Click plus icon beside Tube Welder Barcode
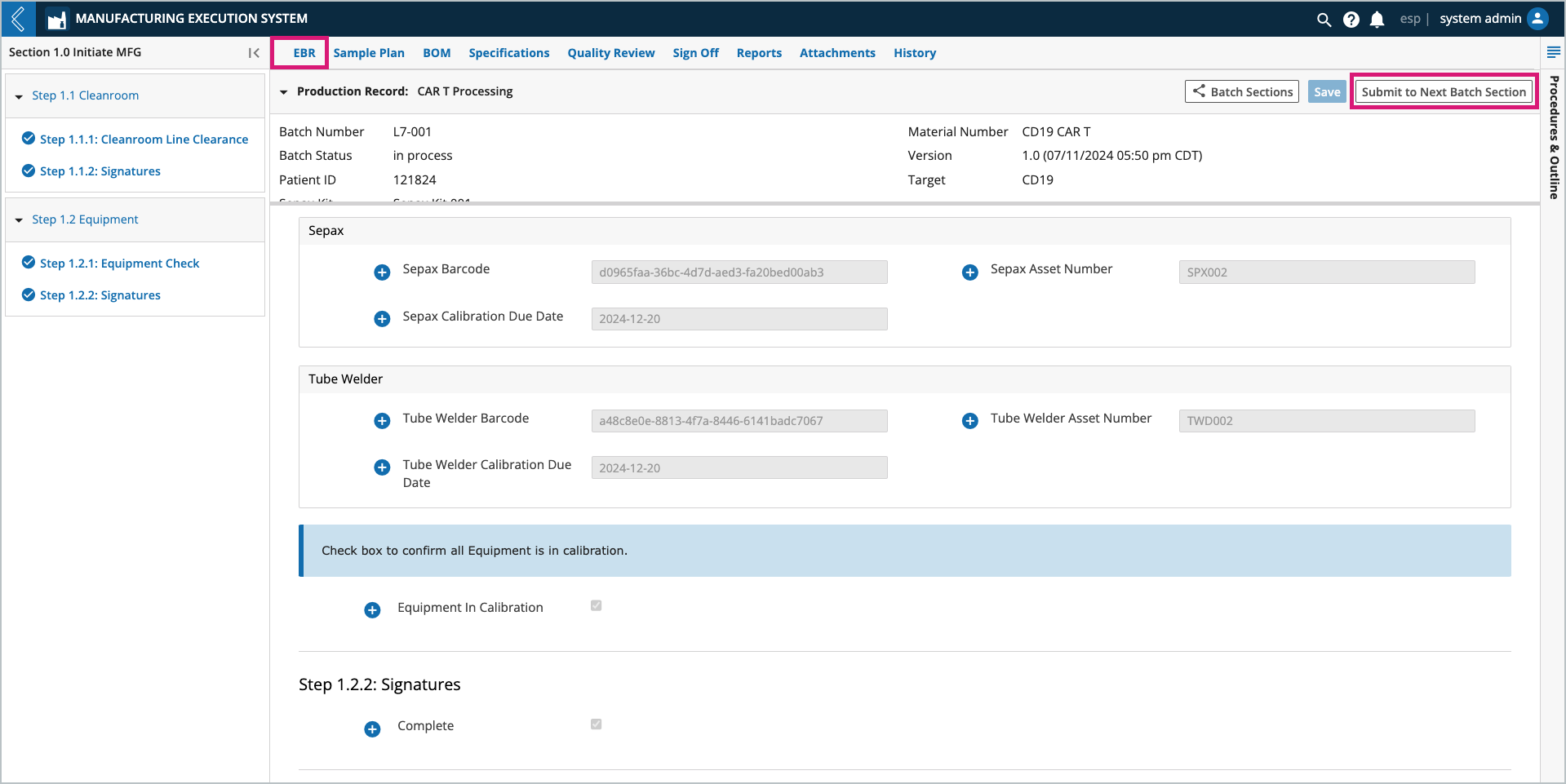The image size is (1566, 784). pyautogui.click(x=382, y=421)
